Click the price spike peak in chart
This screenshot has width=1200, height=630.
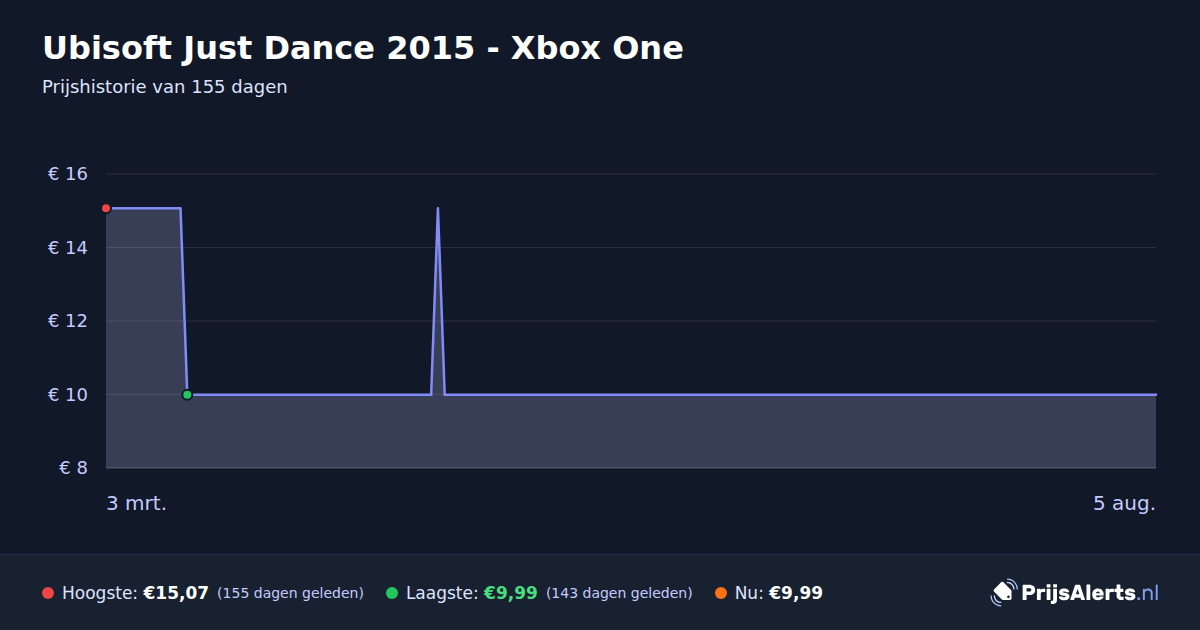[x=438, y=209]
